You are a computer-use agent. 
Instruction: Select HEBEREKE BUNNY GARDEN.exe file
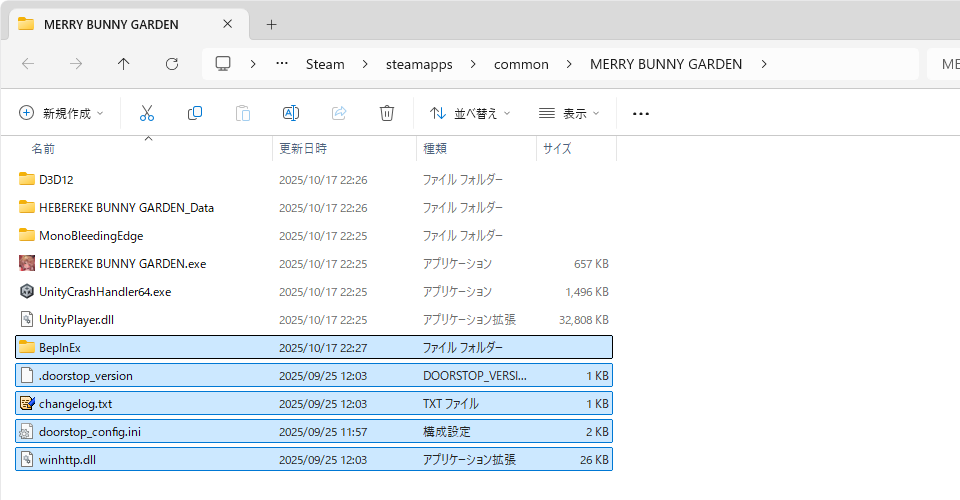[122, 264]
